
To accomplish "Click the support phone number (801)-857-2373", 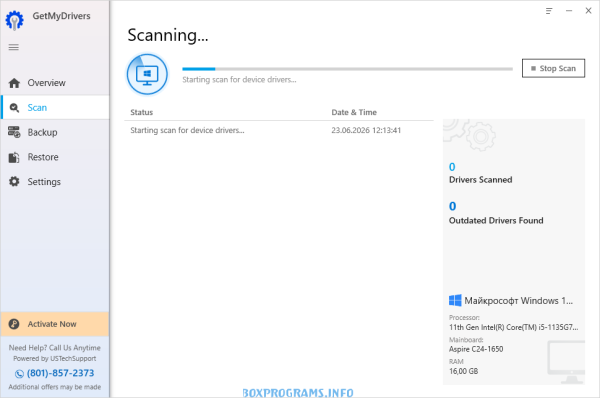I will tap(60, 373).
